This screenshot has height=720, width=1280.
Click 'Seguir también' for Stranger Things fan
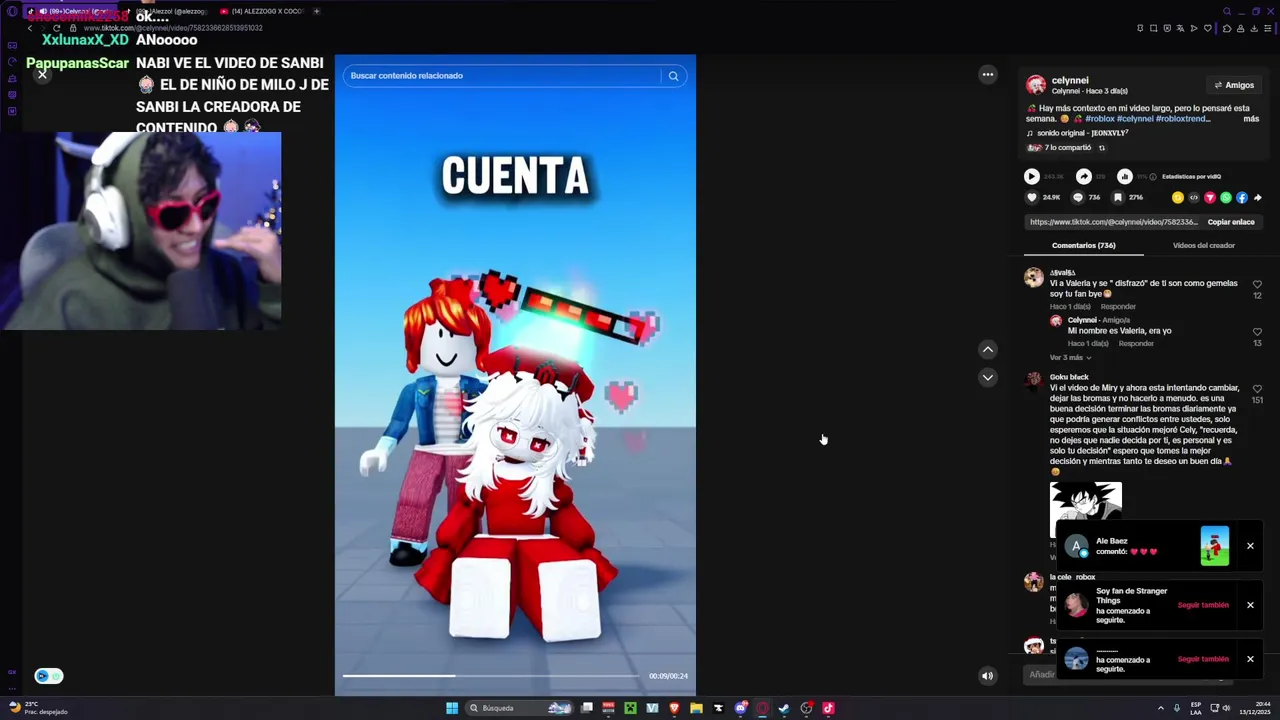(x=1203, y=605)
